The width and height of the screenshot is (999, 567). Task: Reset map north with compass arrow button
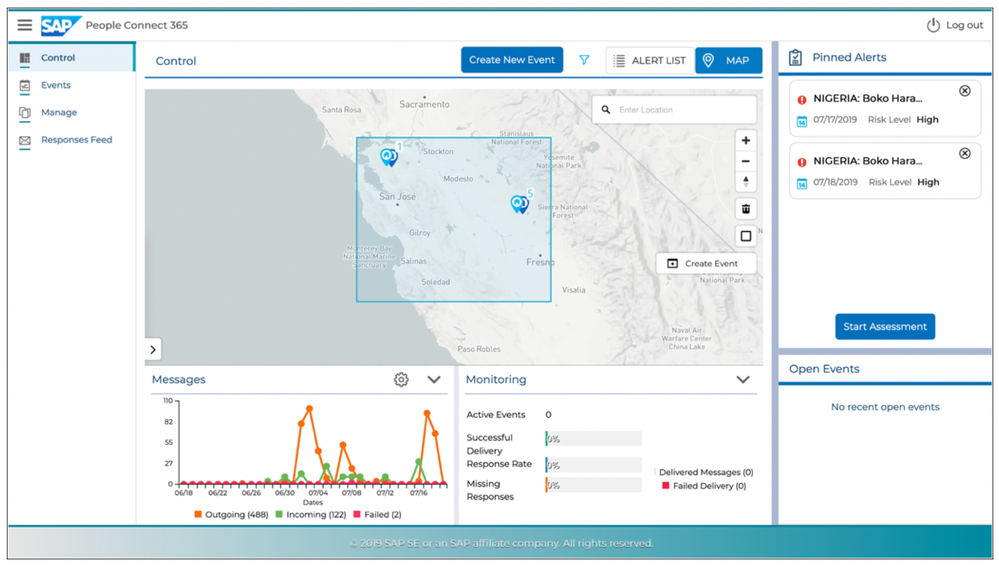pos(745,182)
